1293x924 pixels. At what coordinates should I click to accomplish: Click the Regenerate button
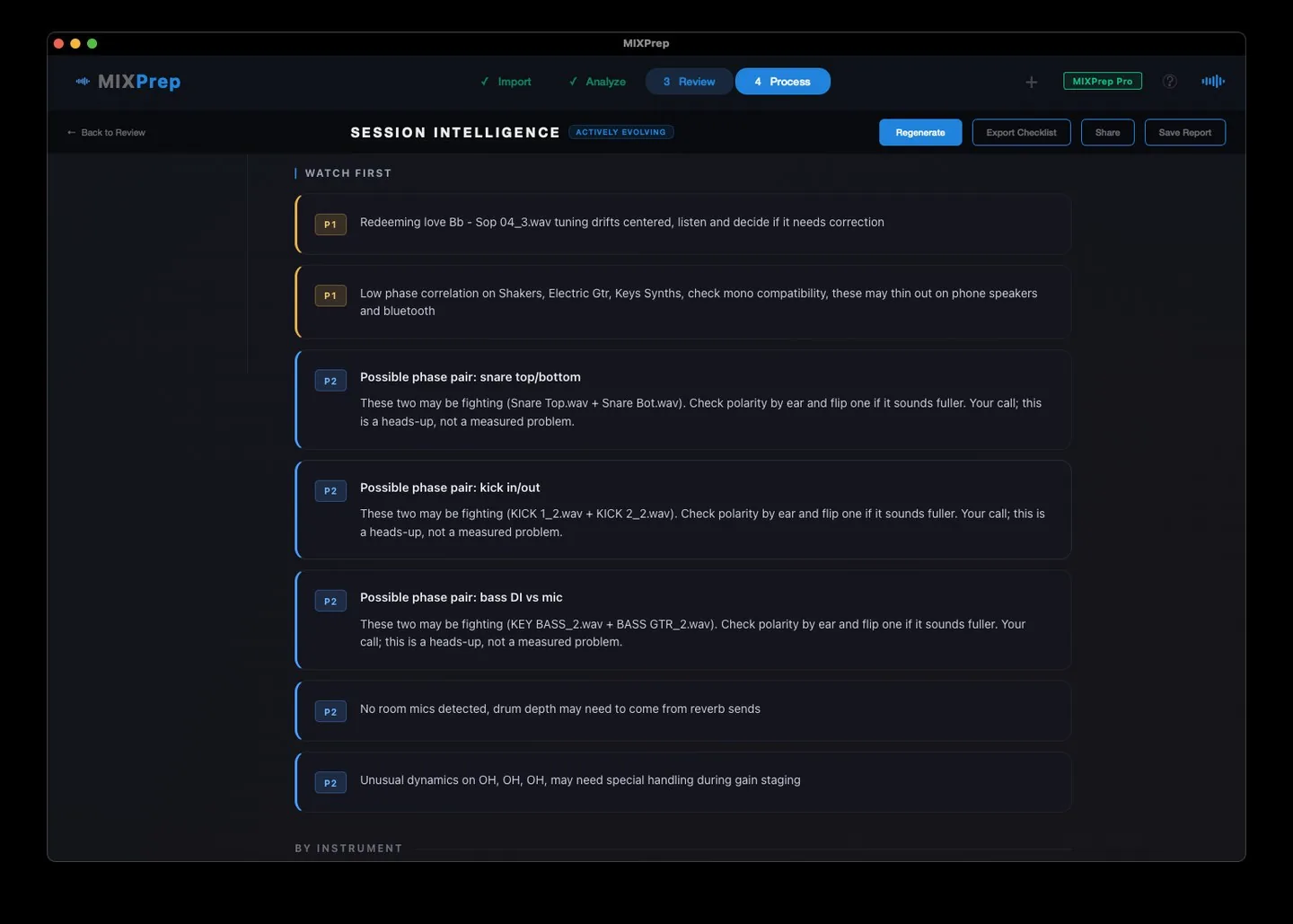(x=920, y=132)
